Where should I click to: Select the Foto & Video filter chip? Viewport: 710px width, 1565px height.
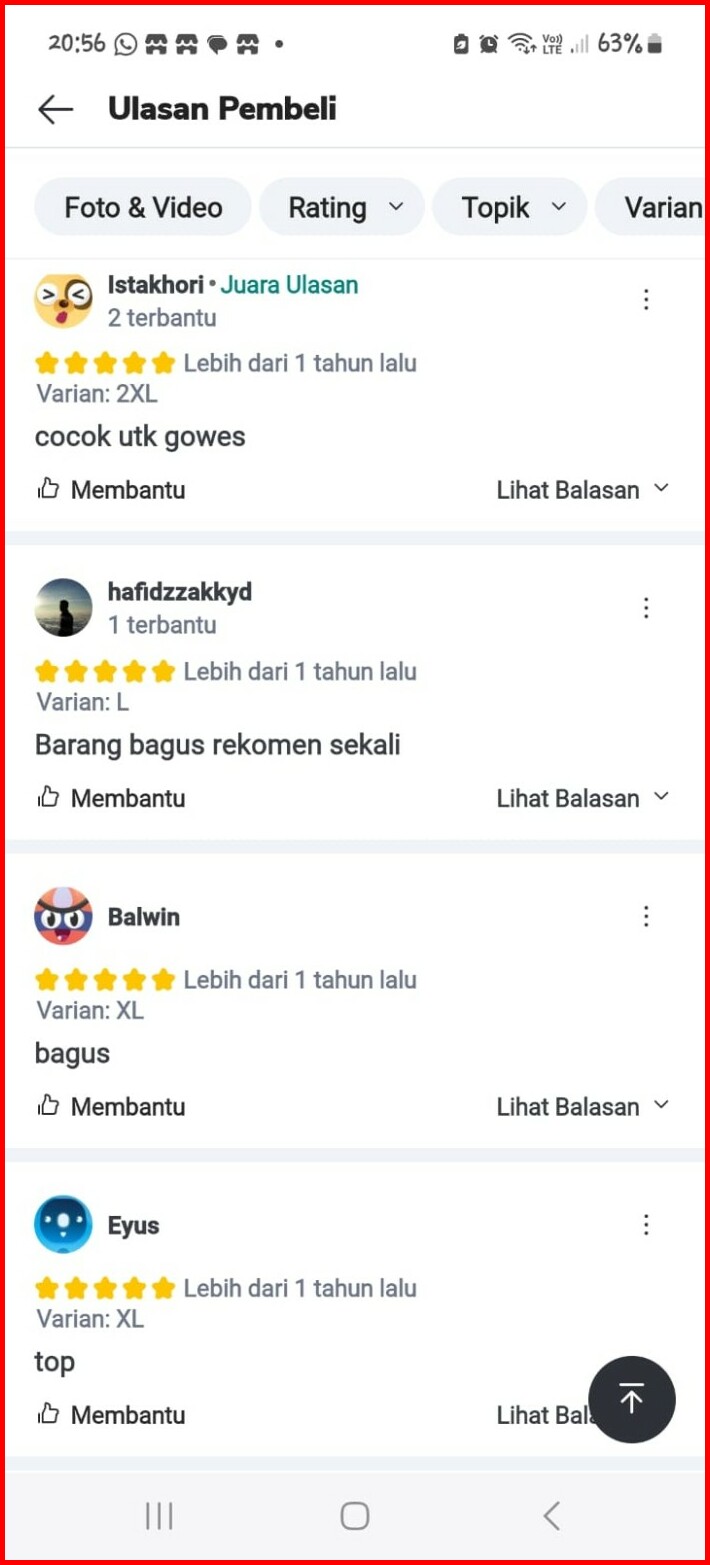tap(143, 207)
